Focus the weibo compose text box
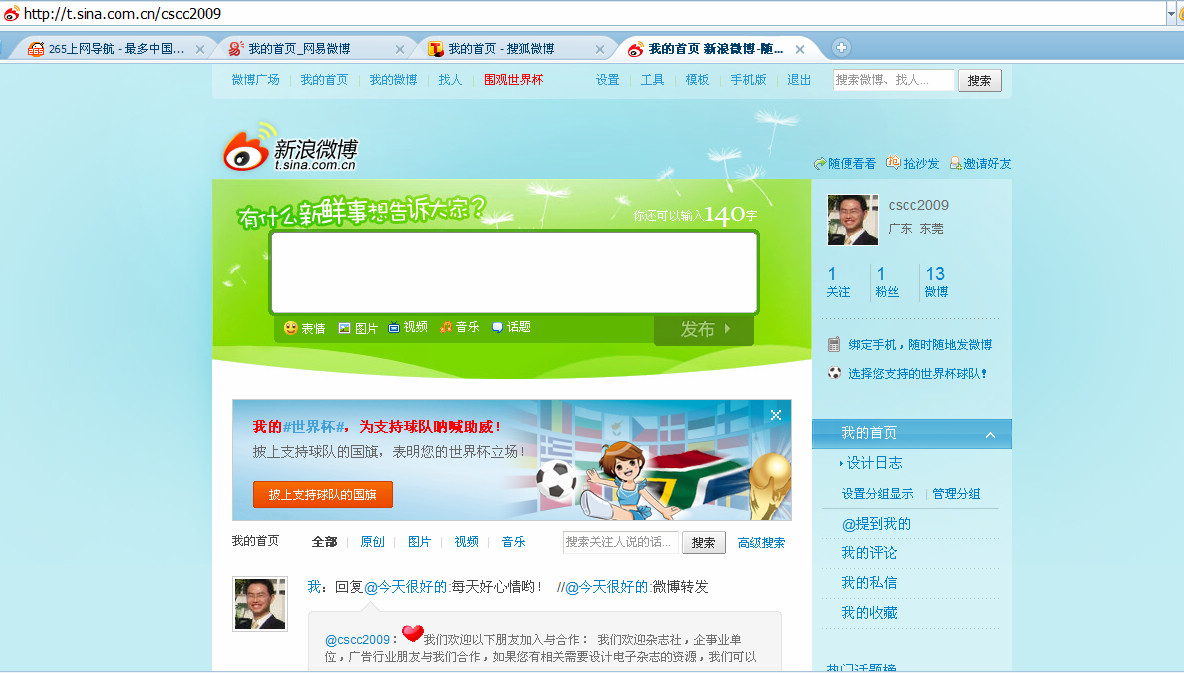The width and height of the screenshot is (1184, 673). pos(513,273)
